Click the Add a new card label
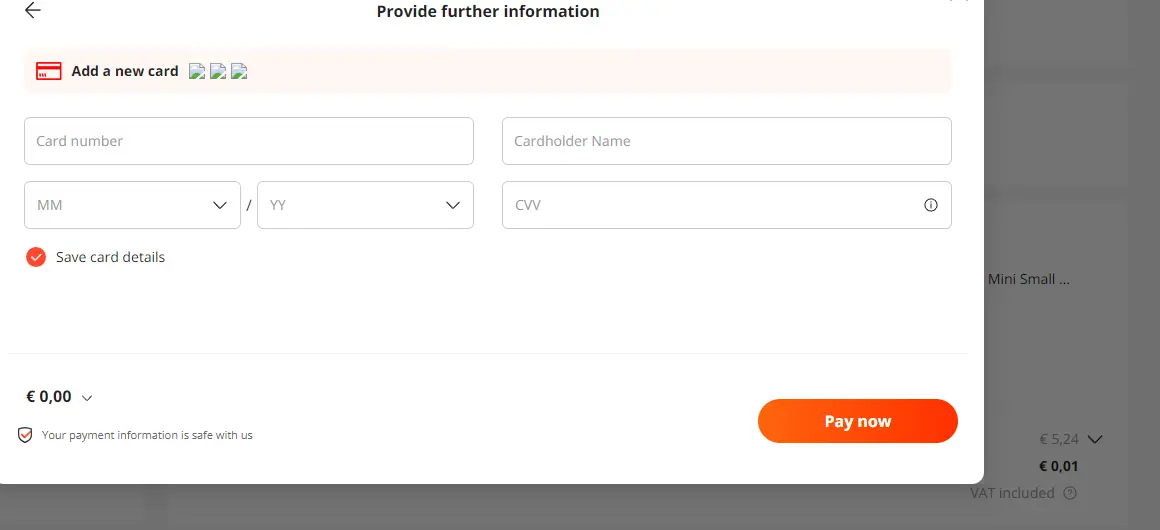1160x530 pixels. (x=125, y=71)
